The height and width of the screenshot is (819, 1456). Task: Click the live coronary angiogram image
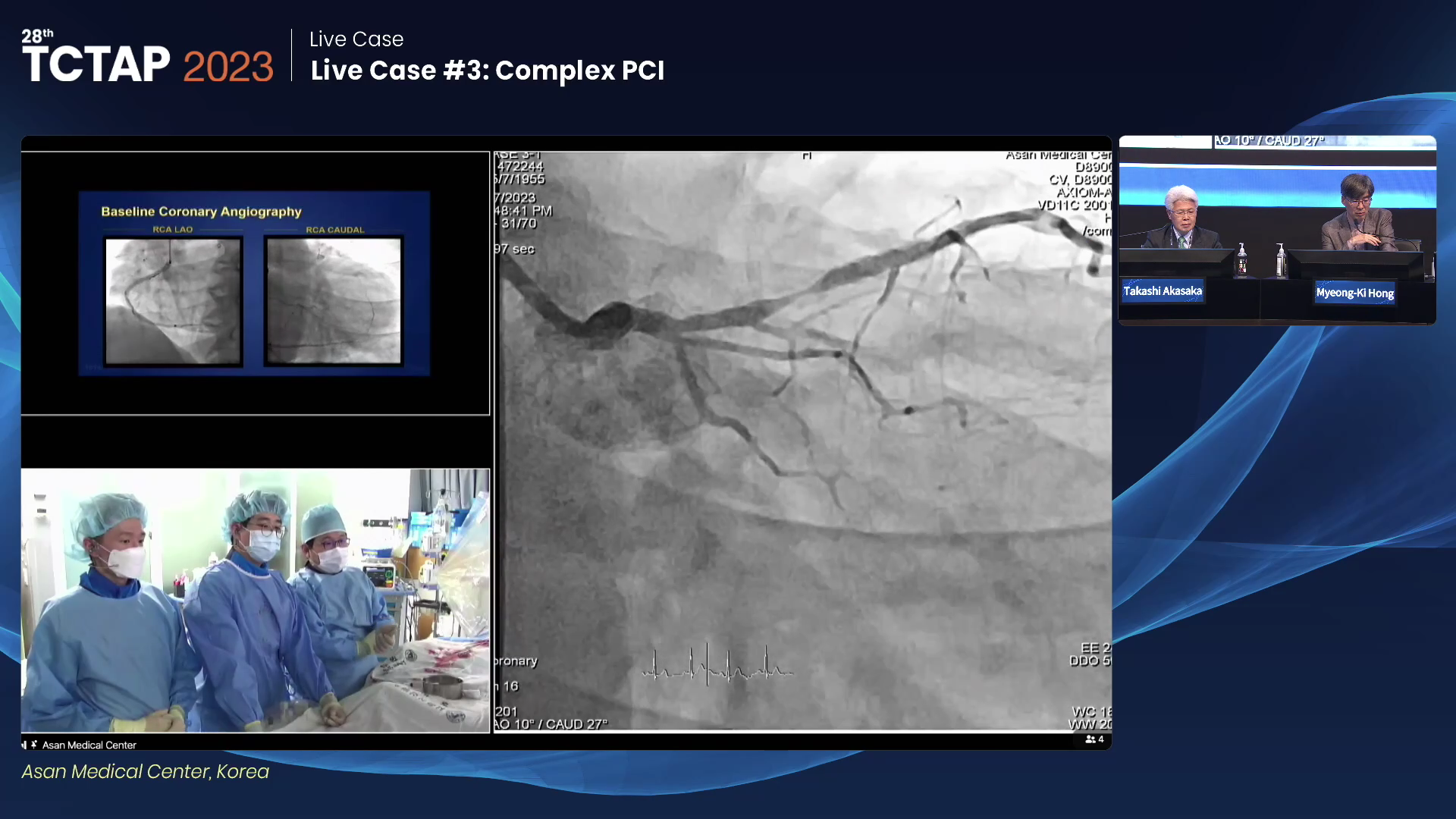tap(803, 441)
